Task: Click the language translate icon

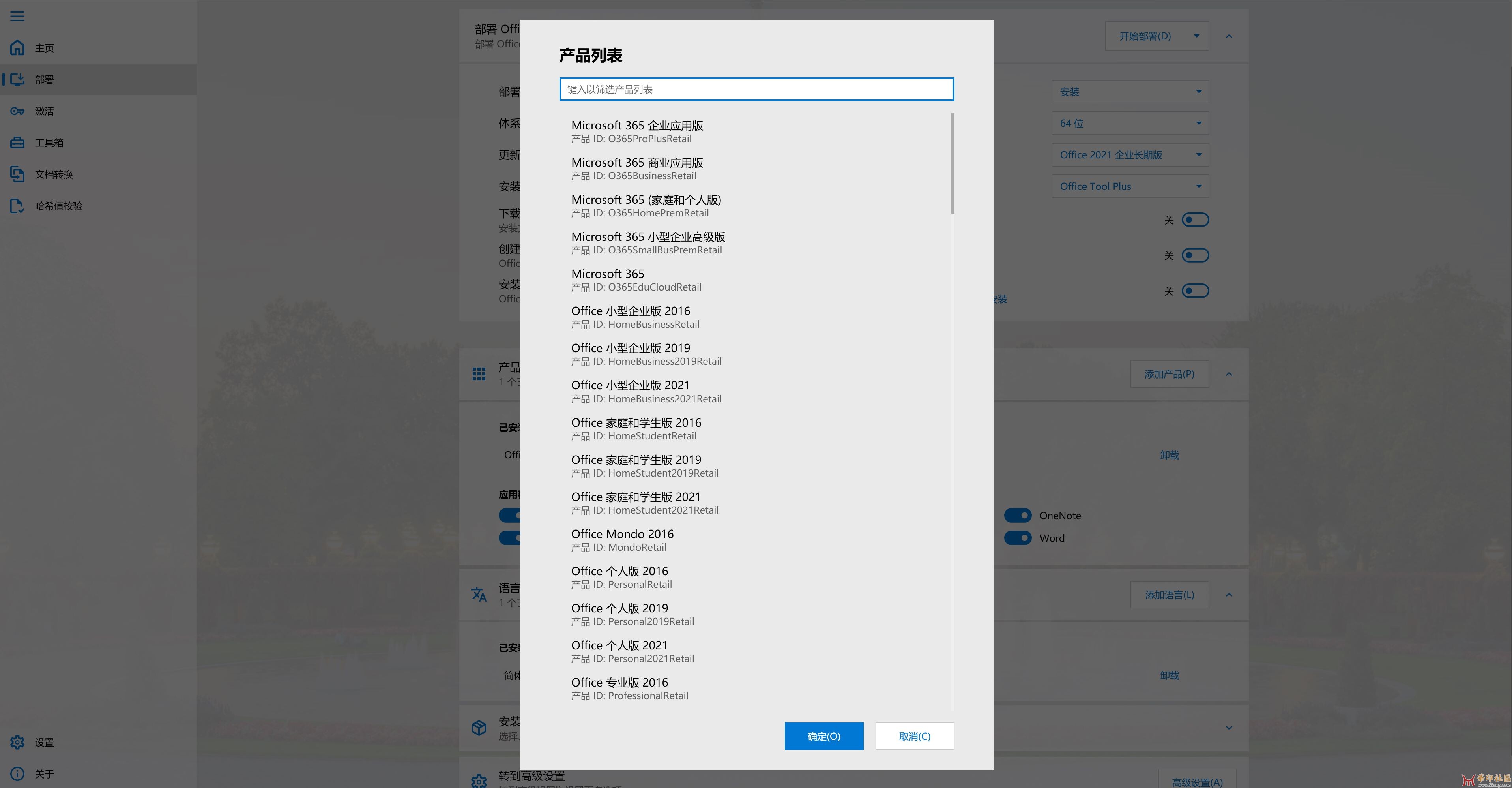Action: pos(479,595)
